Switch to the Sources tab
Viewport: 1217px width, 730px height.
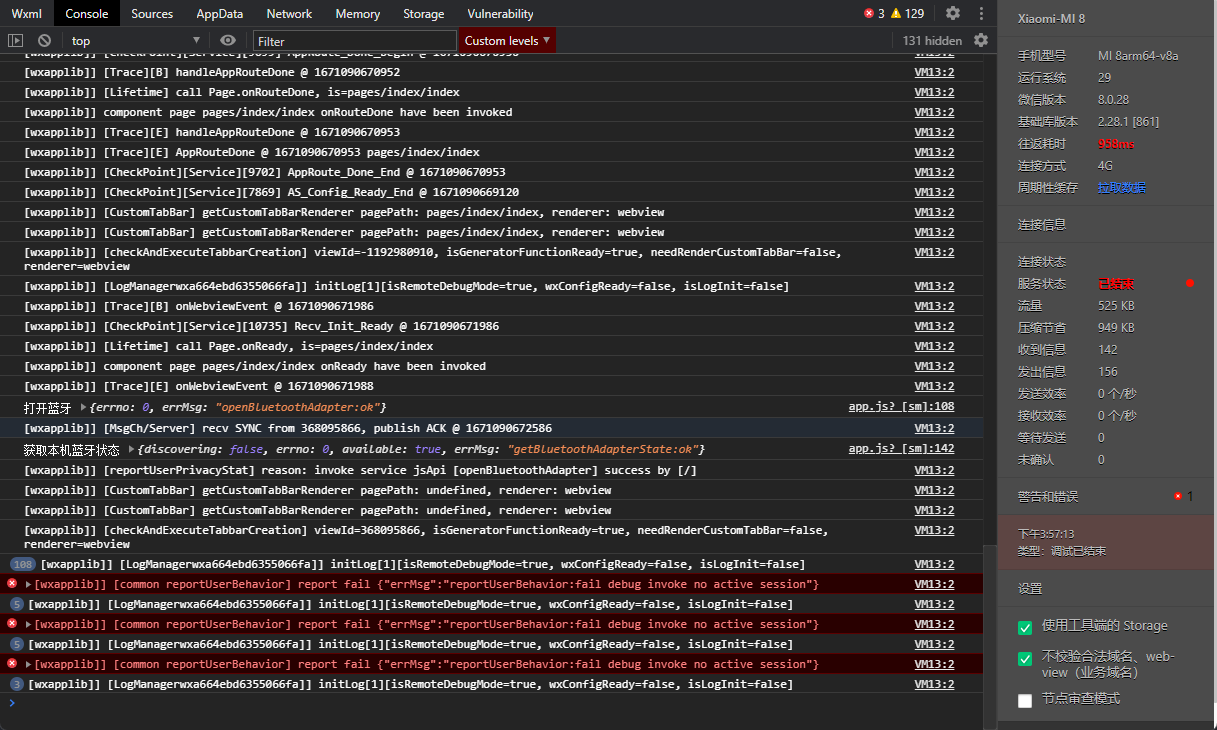pyautogui.click(x=152, y=14)
